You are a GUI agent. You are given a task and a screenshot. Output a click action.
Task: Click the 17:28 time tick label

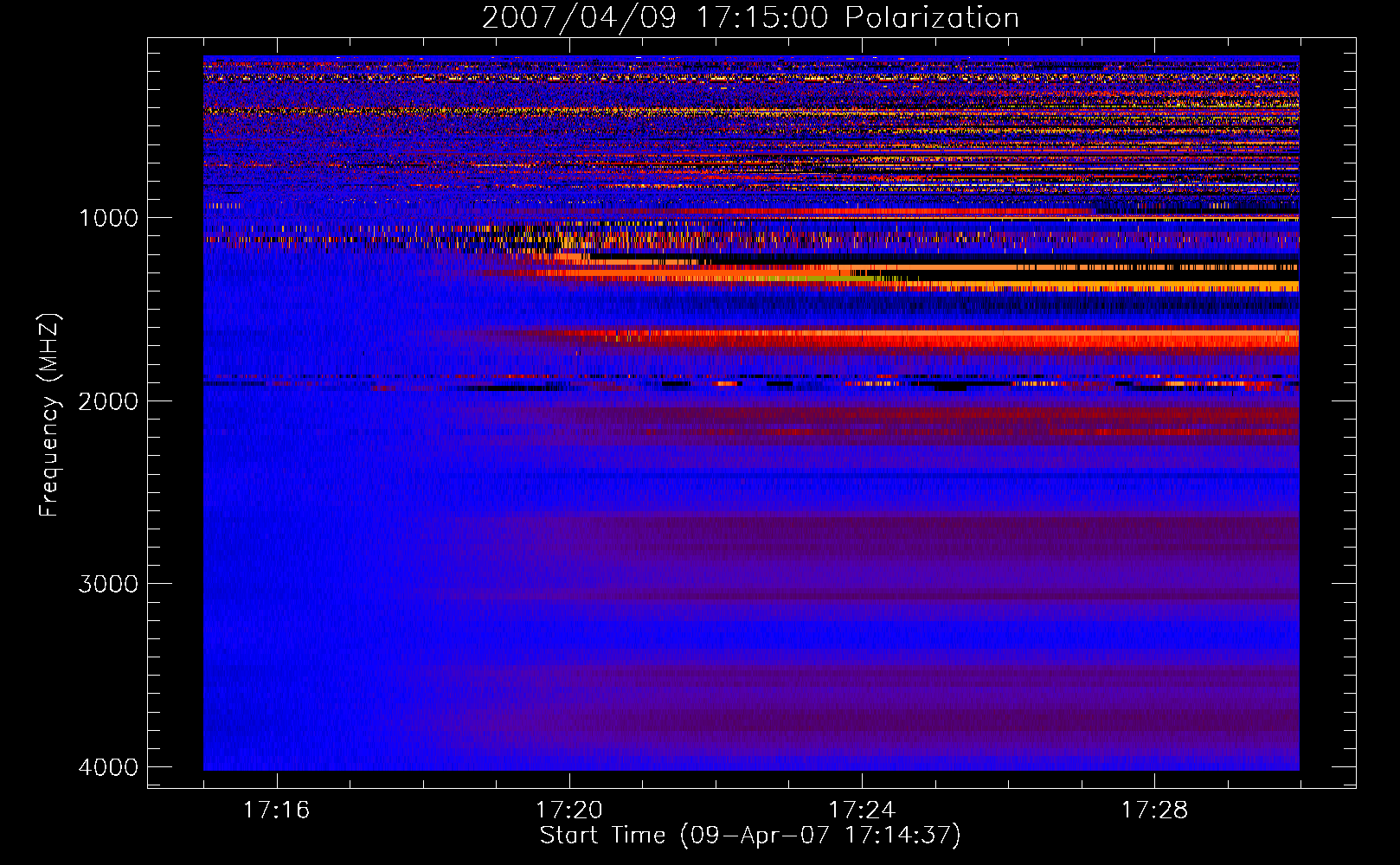[x=1154, y=811]
